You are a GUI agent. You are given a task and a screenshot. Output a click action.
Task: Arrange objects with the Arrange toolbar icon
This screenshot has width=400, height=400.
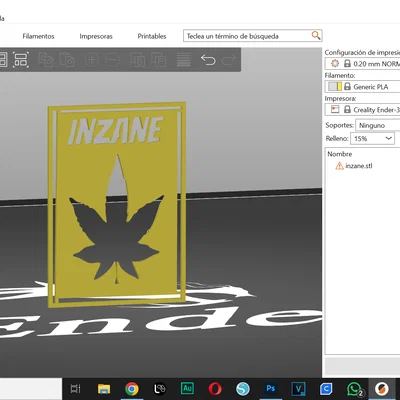coord(21,60)
